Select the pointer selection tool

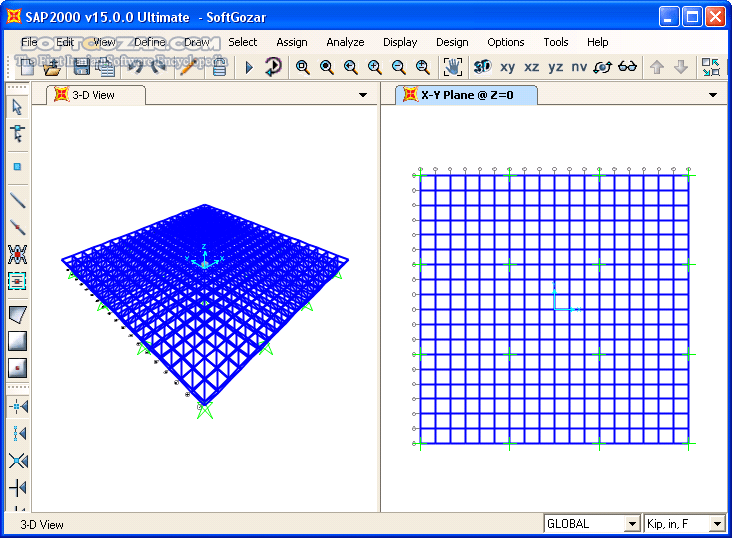click(x=17, y=107)
